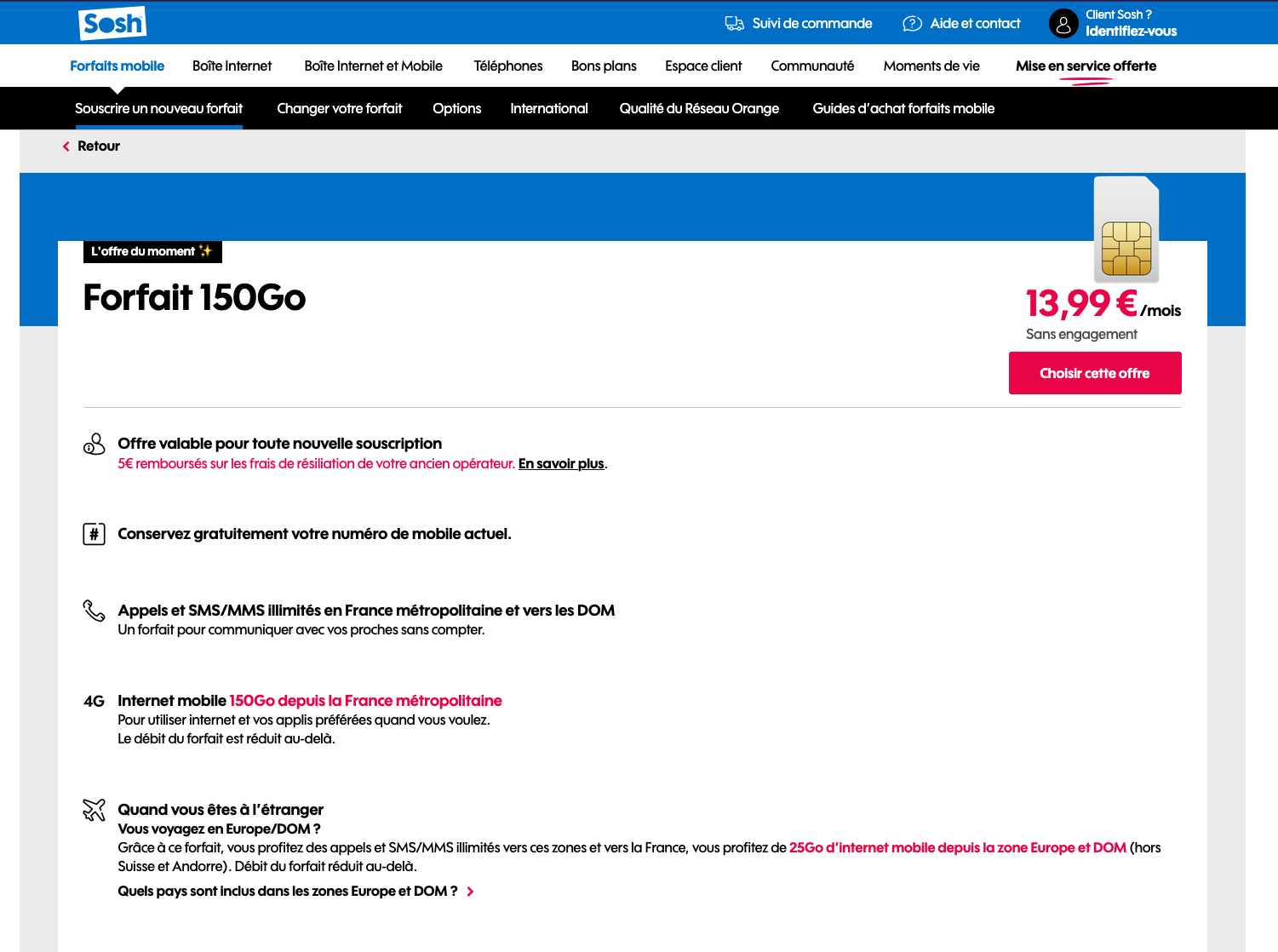This screenshot has height=952, width=1278.
Task: Click Quand vous êtes à l'étranger heading
Action: (221, 810)
